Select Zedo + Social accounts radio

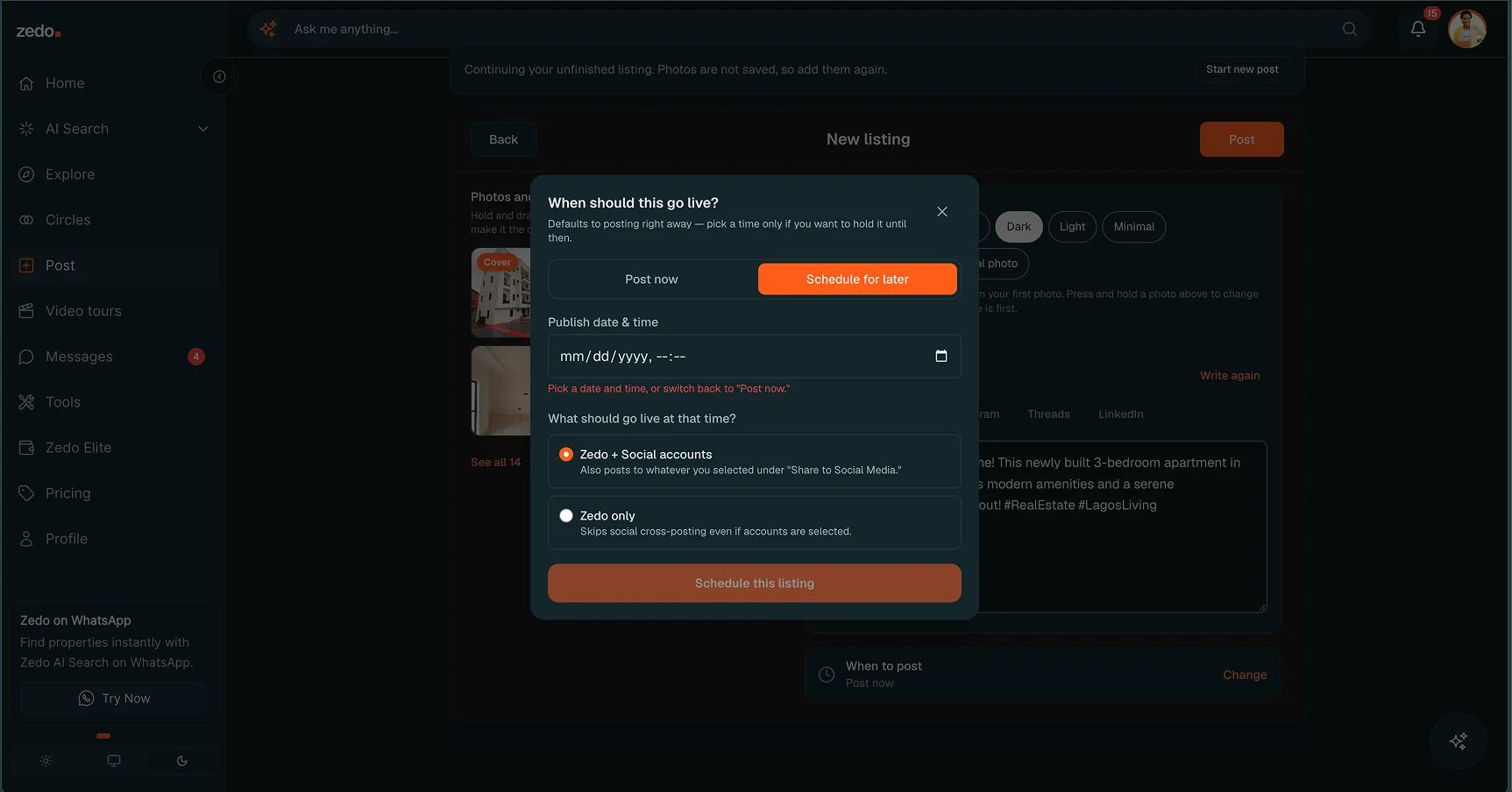click(x=566, y=455)
